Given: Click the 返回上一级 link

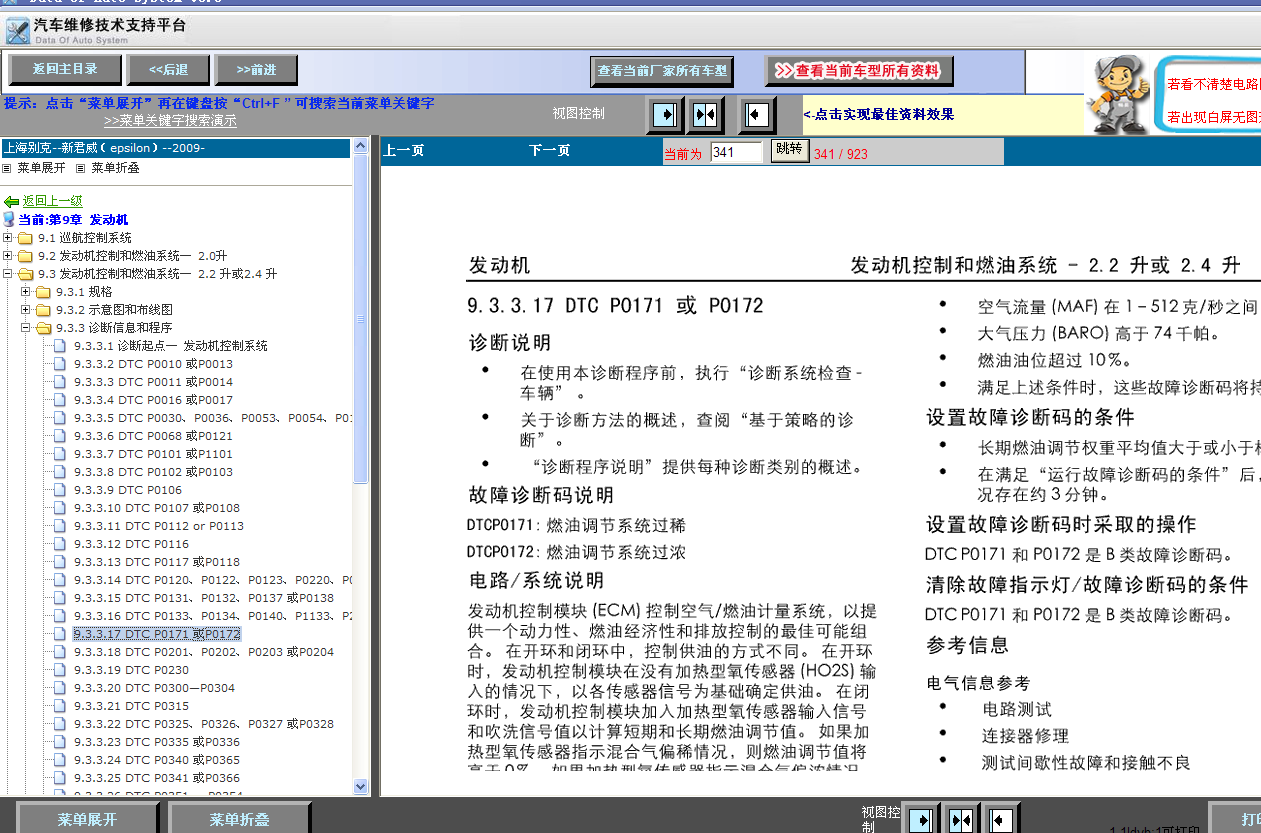Looking at the screenshot, I should 53,201.
